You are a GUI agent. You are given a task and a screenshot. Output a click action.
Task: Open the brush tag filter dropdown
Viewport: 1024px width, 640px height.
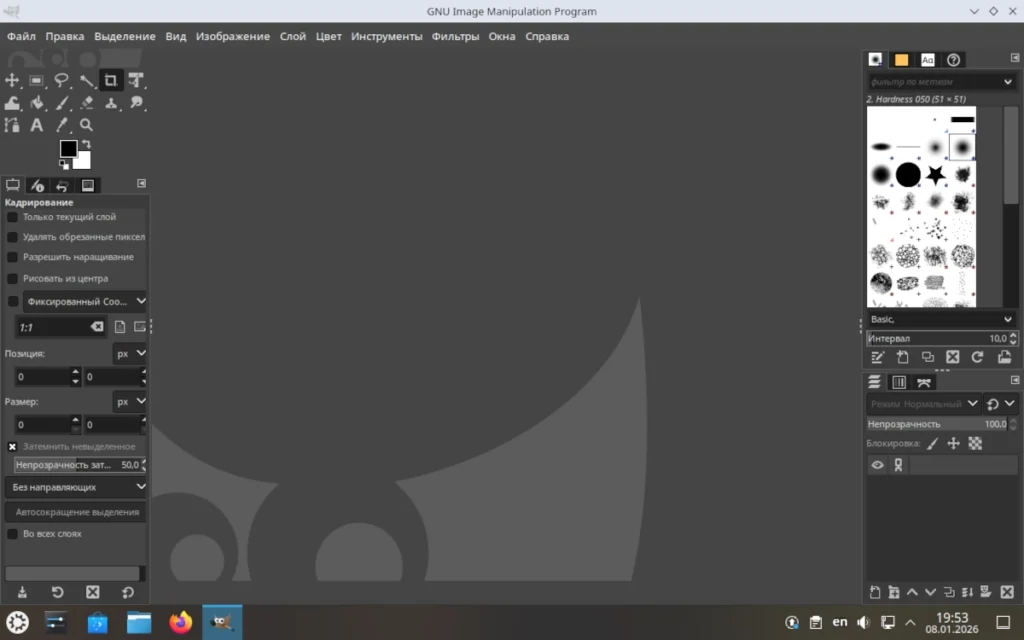tap(1008, 82)
